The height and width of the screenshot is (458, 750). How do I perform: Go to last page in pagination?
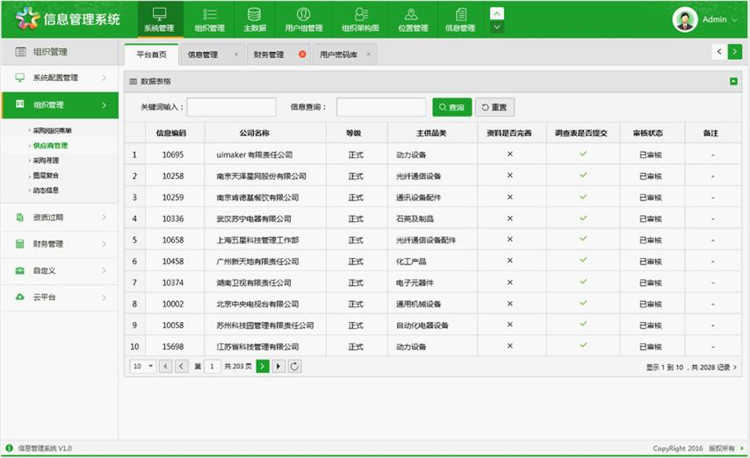278,366
